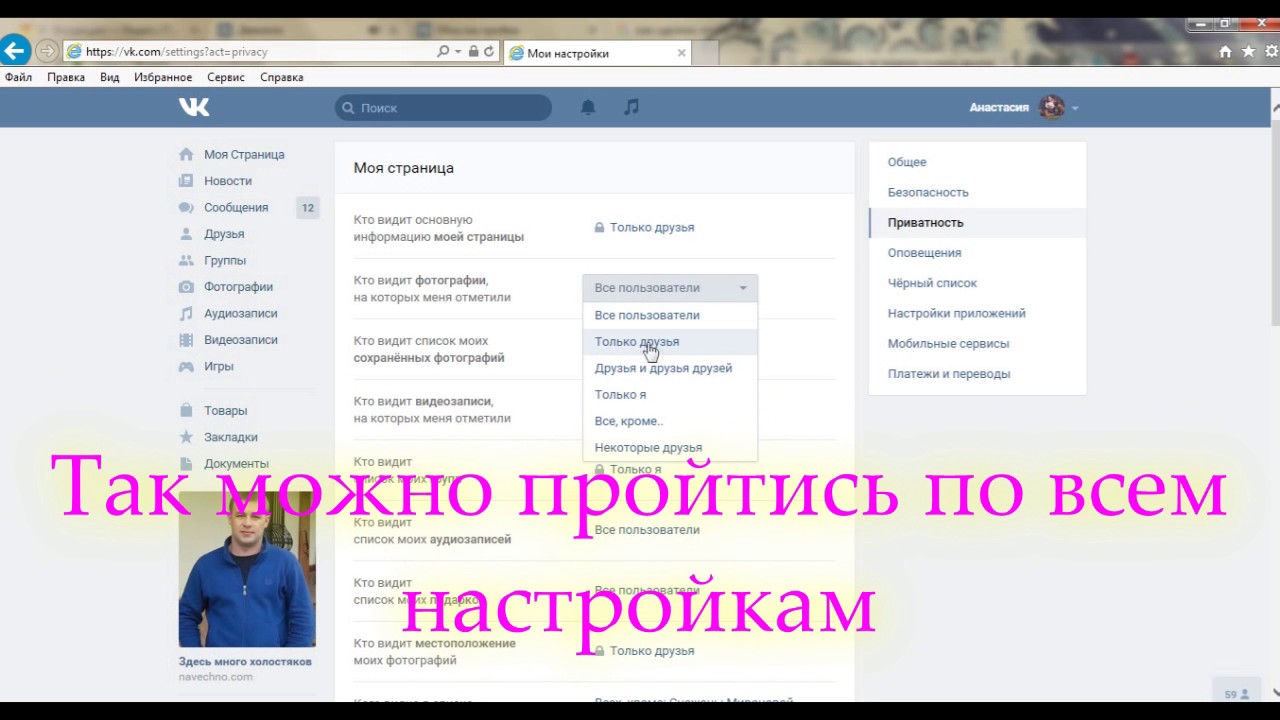Choose Некоторые друзья in the dropdown list
The height and width of the screenshot is (720, 1280).
click(x=670, y=447)
